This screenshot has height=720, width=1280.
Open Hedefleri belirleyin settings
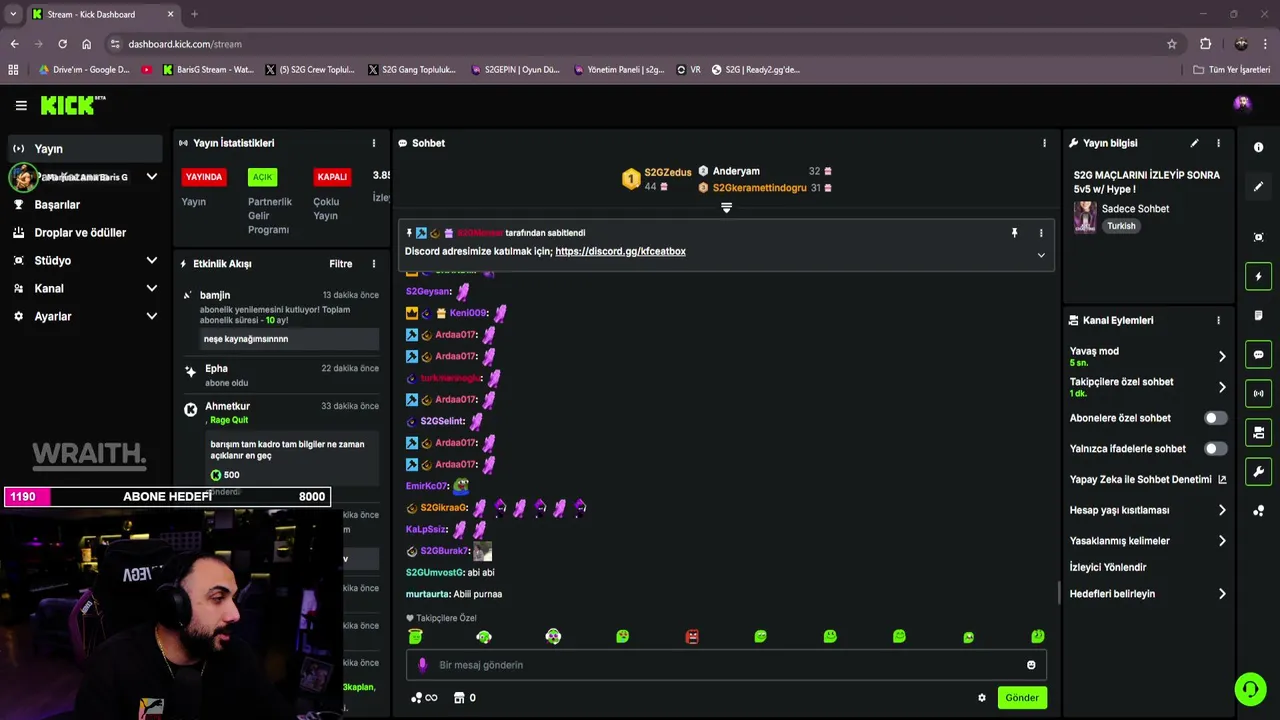point(1148,594)
